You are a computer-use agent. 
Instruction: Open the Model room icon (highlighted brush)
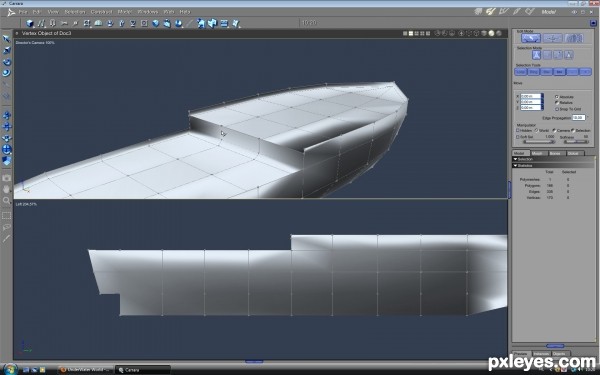(491, 12)
